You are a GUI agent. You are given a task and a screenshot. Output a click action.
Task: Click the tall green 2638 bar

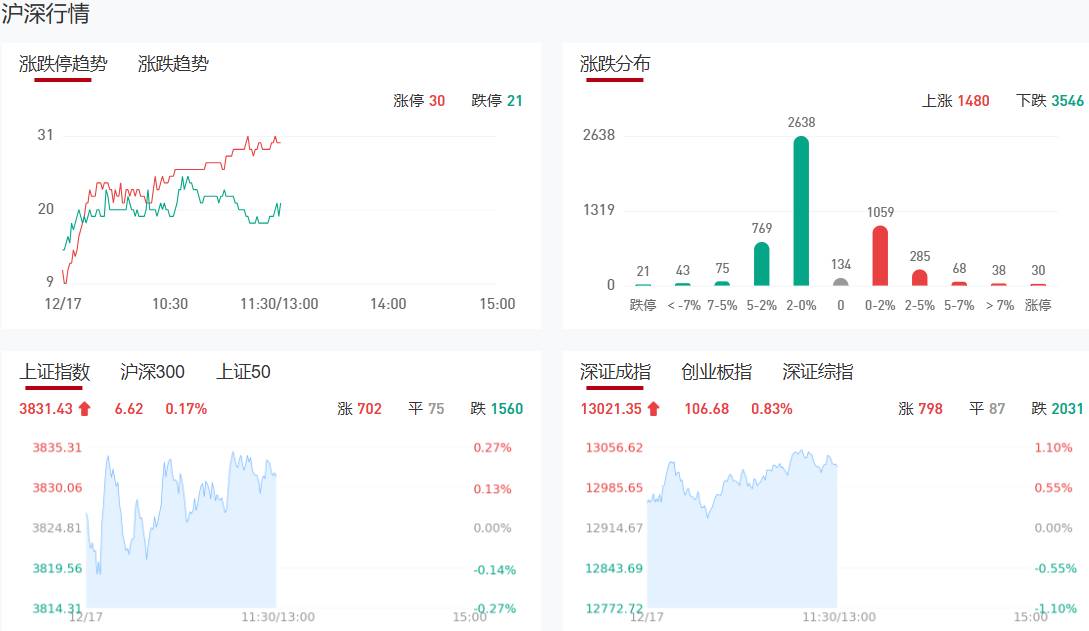click(x=801, y=211)
